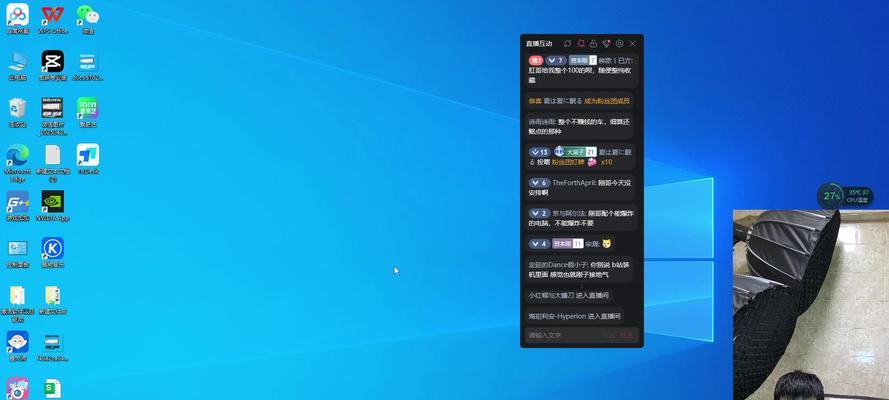Viewport: 889px width, 400px height.
Task: Select the green spreadsheet file icon on the desktop
Action: click(53, 389)
